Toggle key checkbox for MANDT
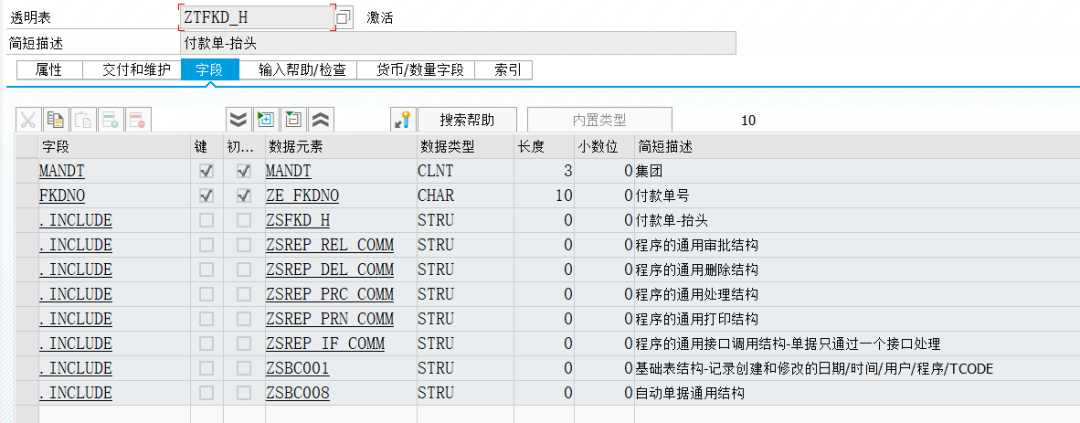This screenshot has height=423, width=1080. pyautogui.click(x=206, y=171)
